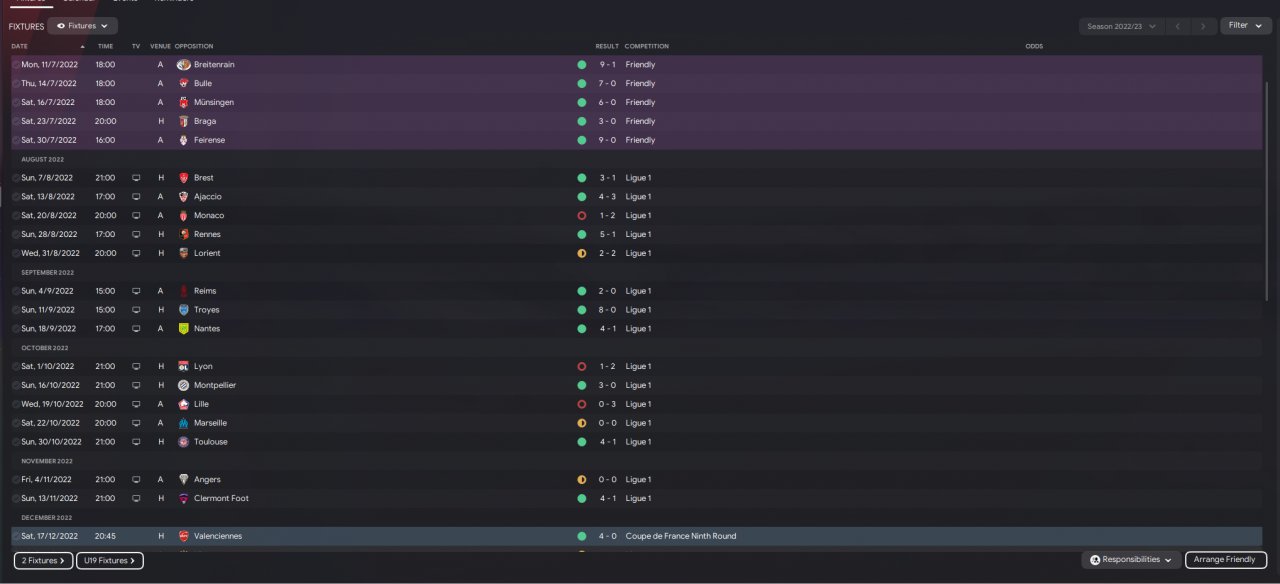Click the Nantes yellow crest icon
The width and height of the screenshot is (1280, 584).
click(183, 329)
